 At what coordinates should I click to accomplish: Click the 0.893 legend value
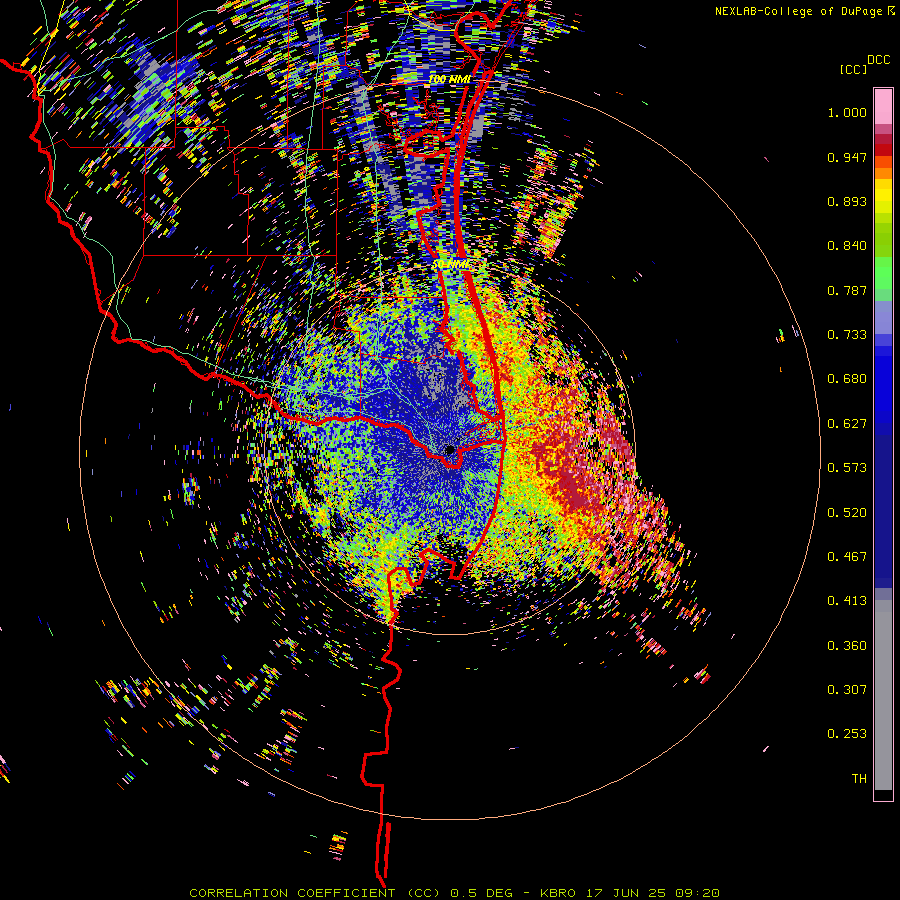pyautogui.click(x=847, y=201)
